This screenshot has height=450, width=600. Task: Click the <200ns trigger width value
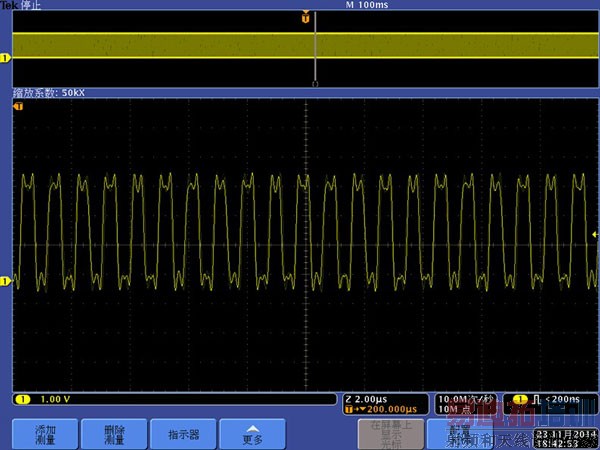(562, 399)
